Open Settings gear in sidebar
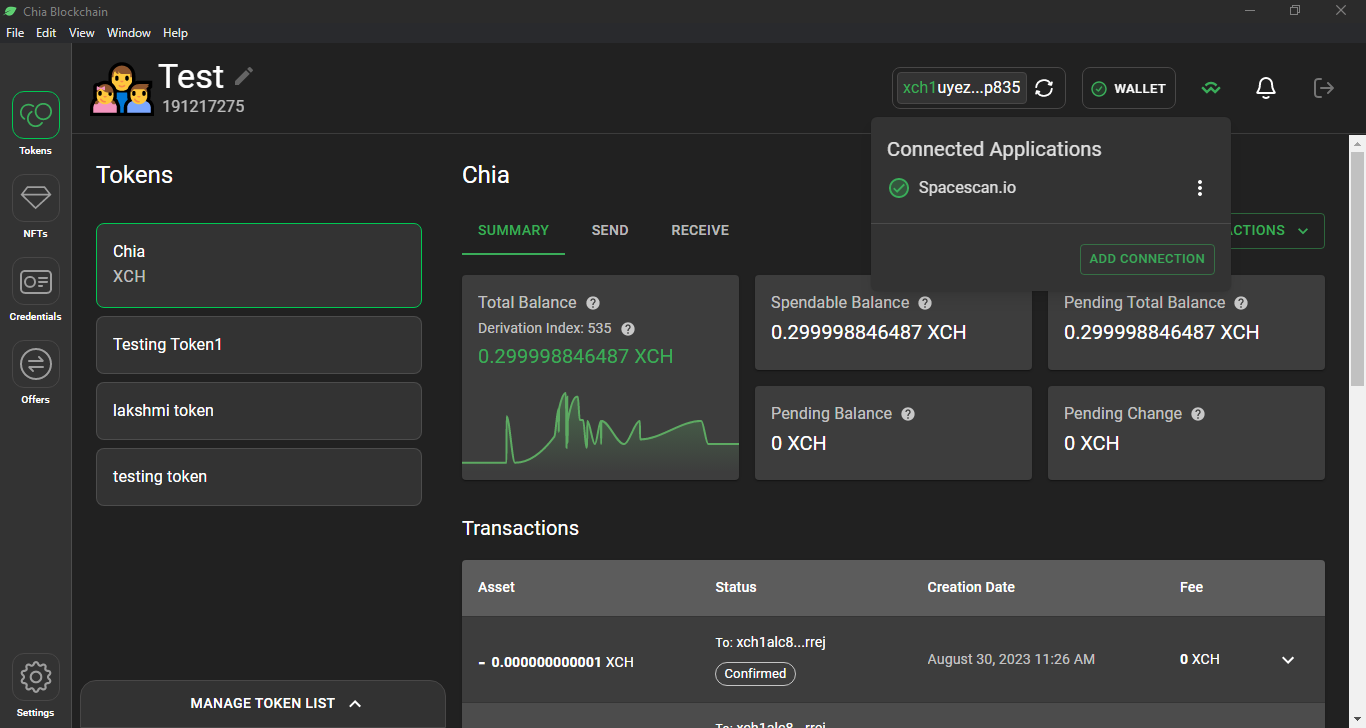 (36, 677)
